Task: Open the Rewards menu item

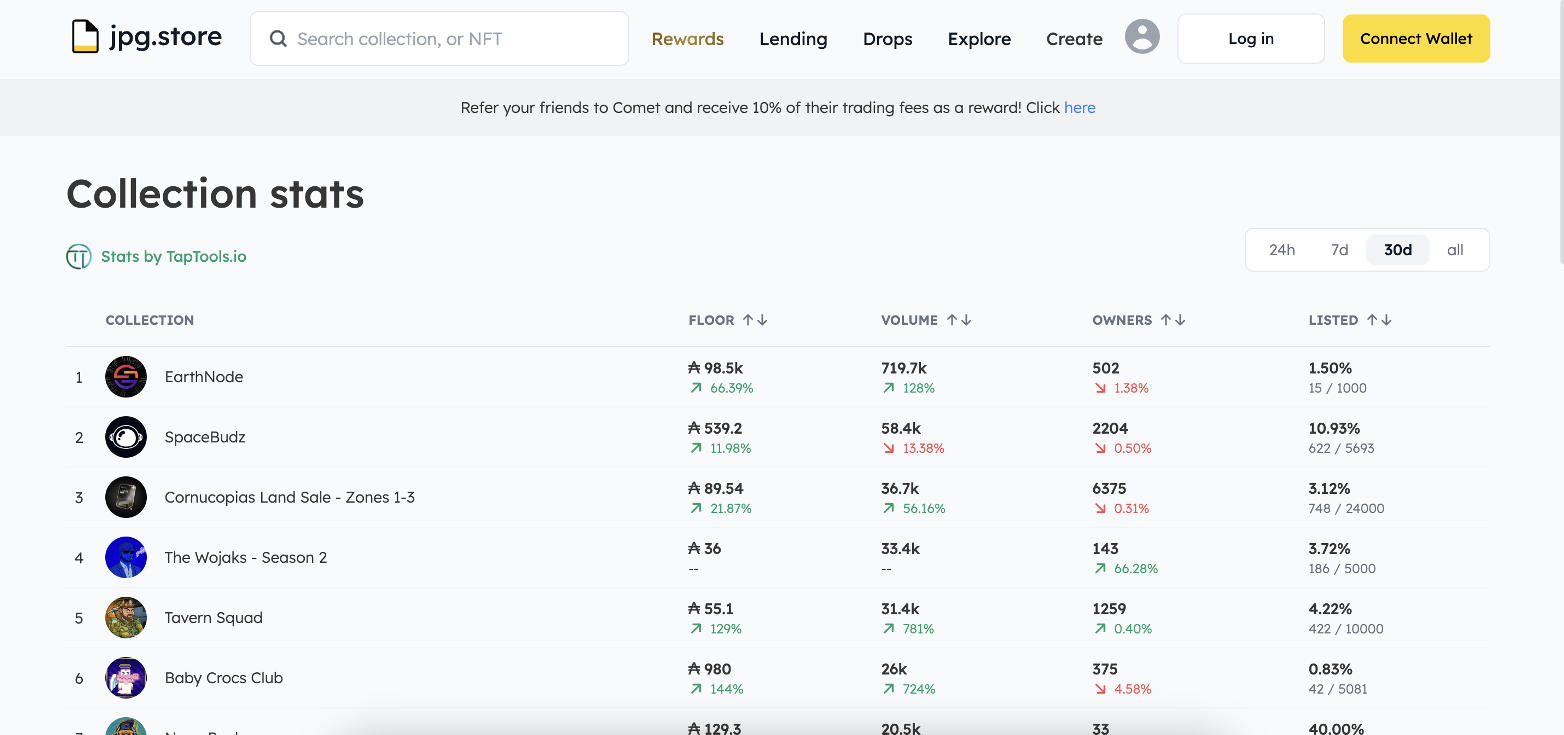Action: tap(687, 39)
